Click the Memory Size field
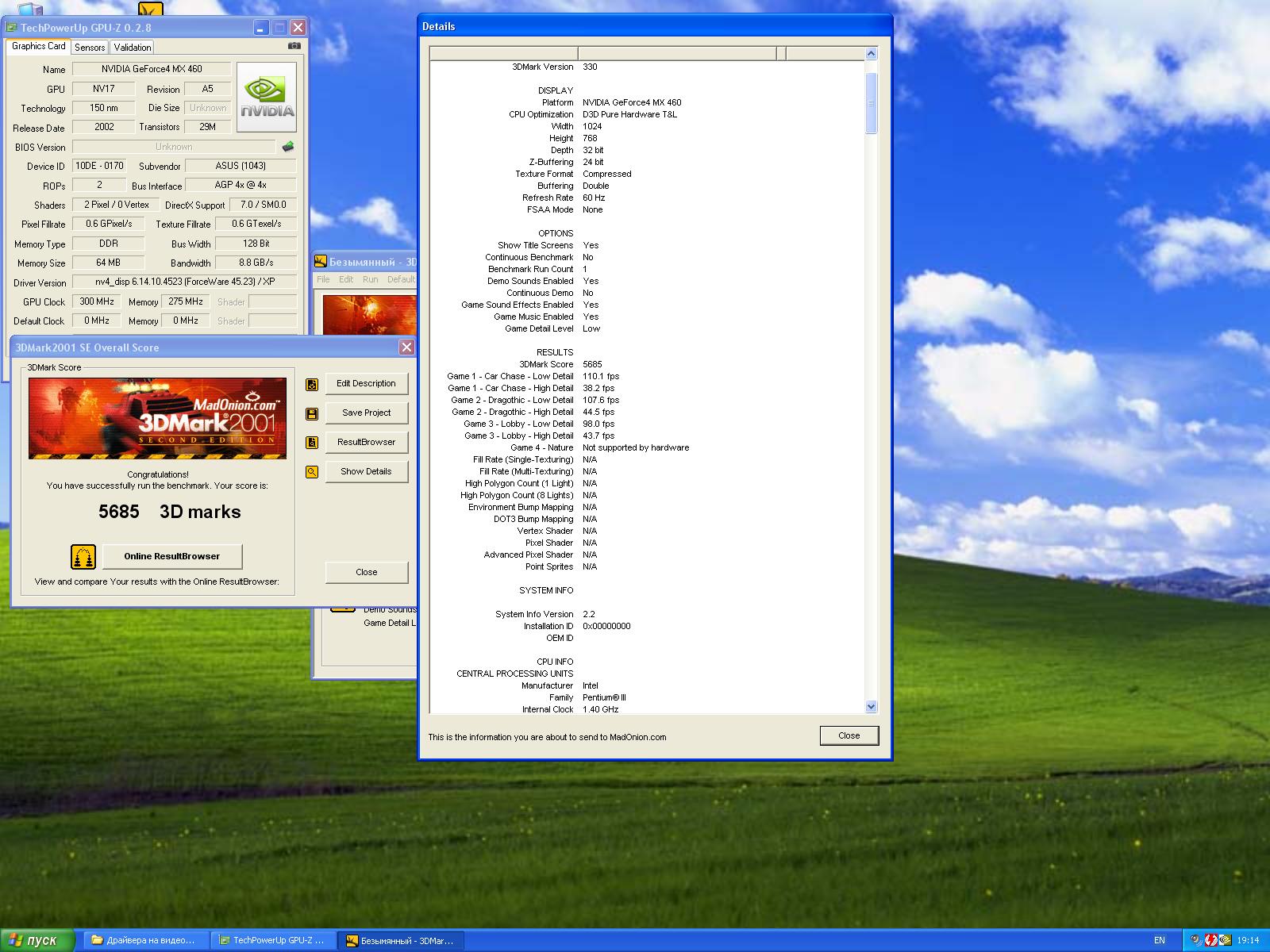Viewport: 1270px width, 952px height. [108, 263]
